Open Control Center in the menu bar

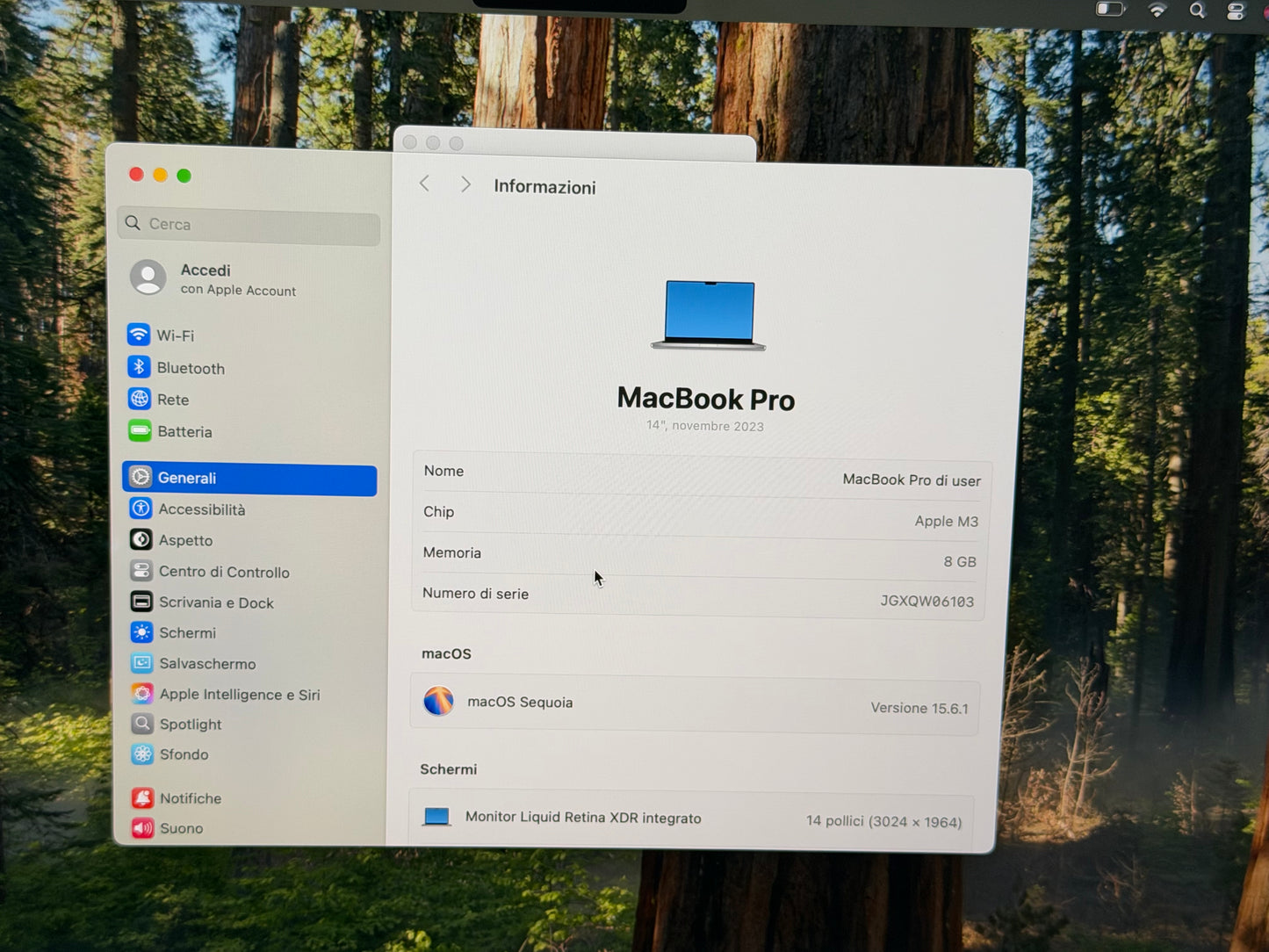1236,11
